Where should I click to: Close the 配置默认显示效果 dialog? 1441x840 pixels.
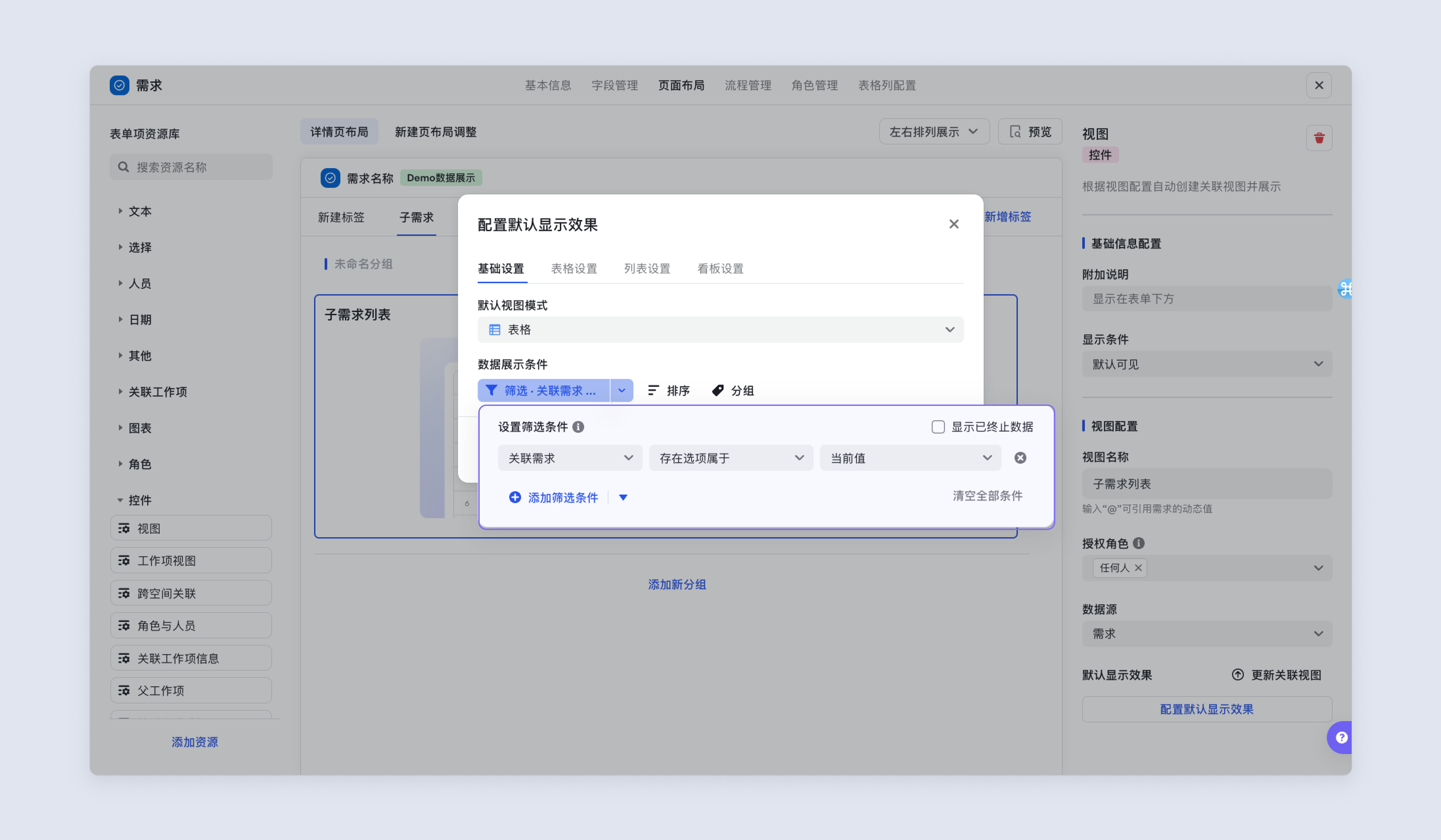[x=954, y=224]
